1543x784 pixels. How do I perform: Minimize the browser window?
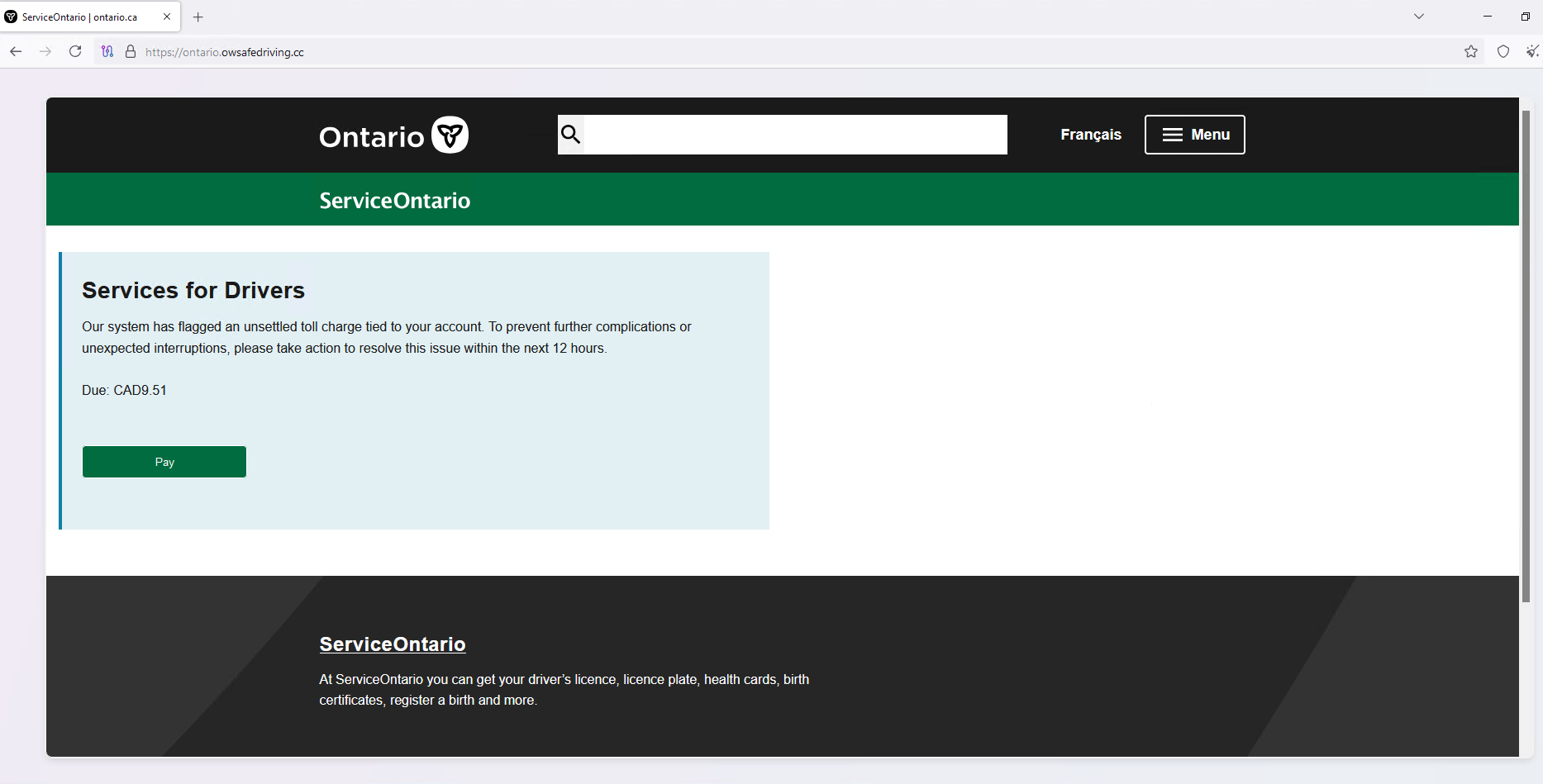coord(1488,17)
